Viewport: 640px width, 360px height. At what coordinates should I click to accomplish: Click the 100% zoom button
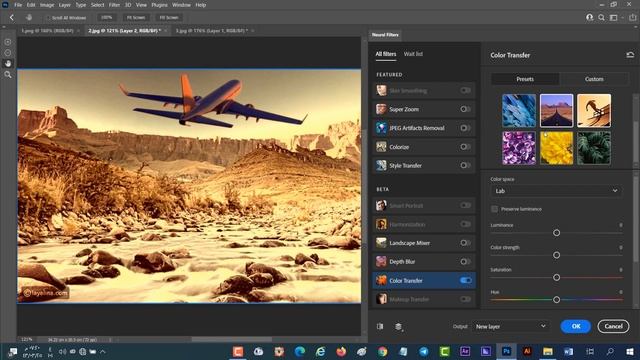pyautogui.click(x=107, y=18)
